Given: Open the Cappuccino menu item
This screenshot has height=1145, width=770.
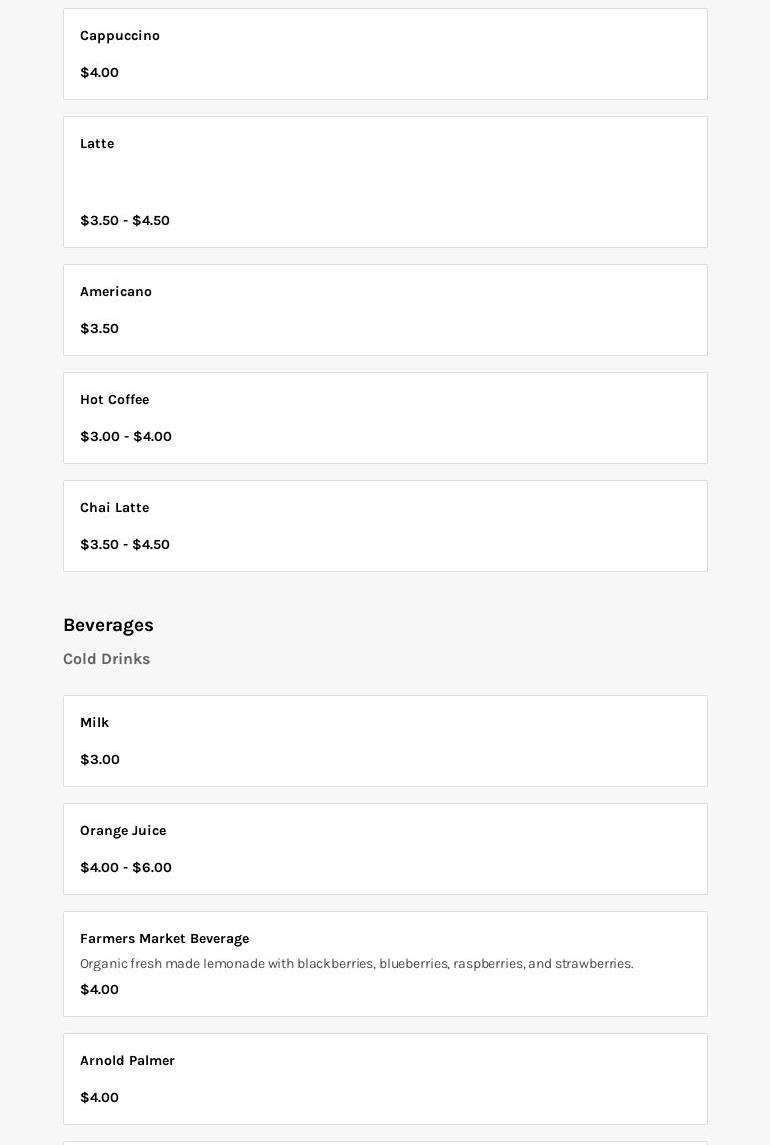Looking at the screenshot, I should [x=120, y=36].
